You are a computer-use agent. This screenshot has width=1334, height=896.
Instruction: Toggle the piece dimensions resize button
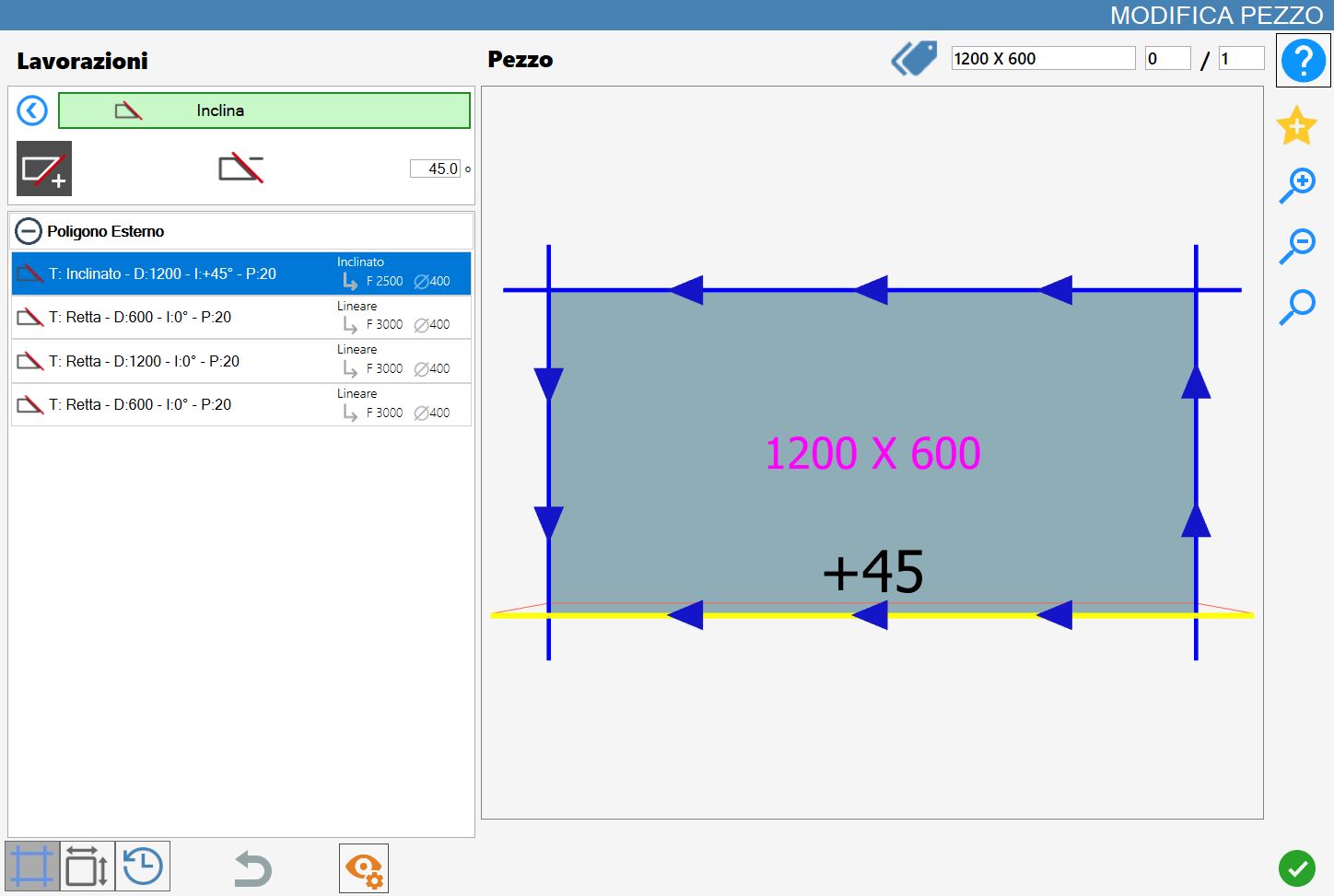point(88,867)
